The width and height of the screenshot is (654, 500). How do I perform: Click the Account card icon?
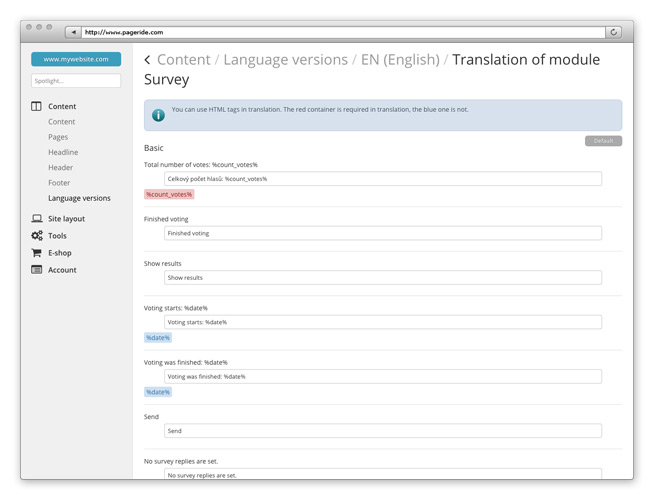37,270
